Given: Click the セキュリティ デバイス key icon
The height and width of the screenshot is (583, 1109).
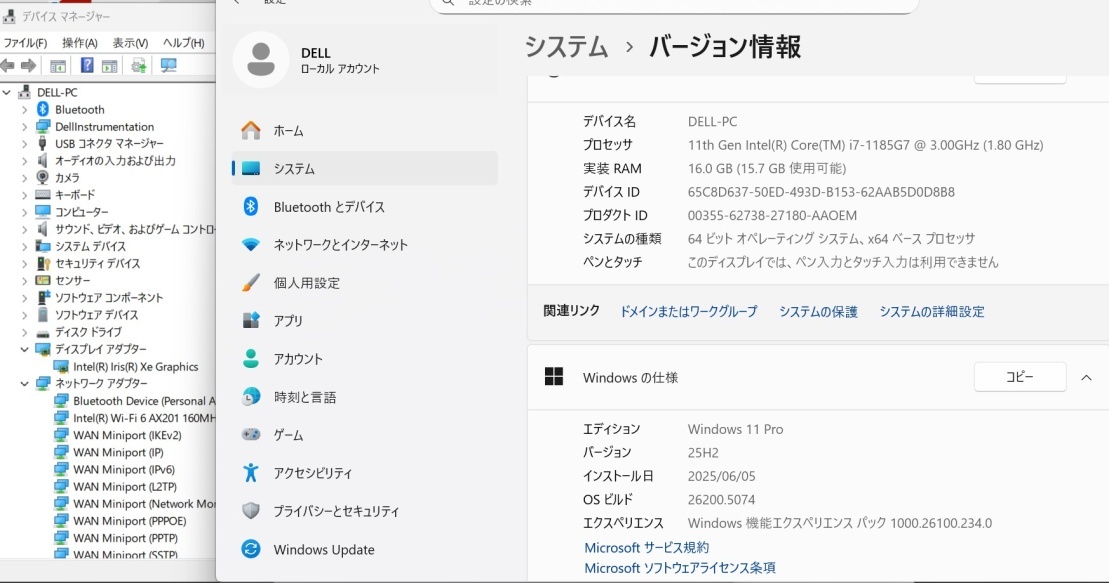Looking at the screenshot, I should [x=42, y=263].
